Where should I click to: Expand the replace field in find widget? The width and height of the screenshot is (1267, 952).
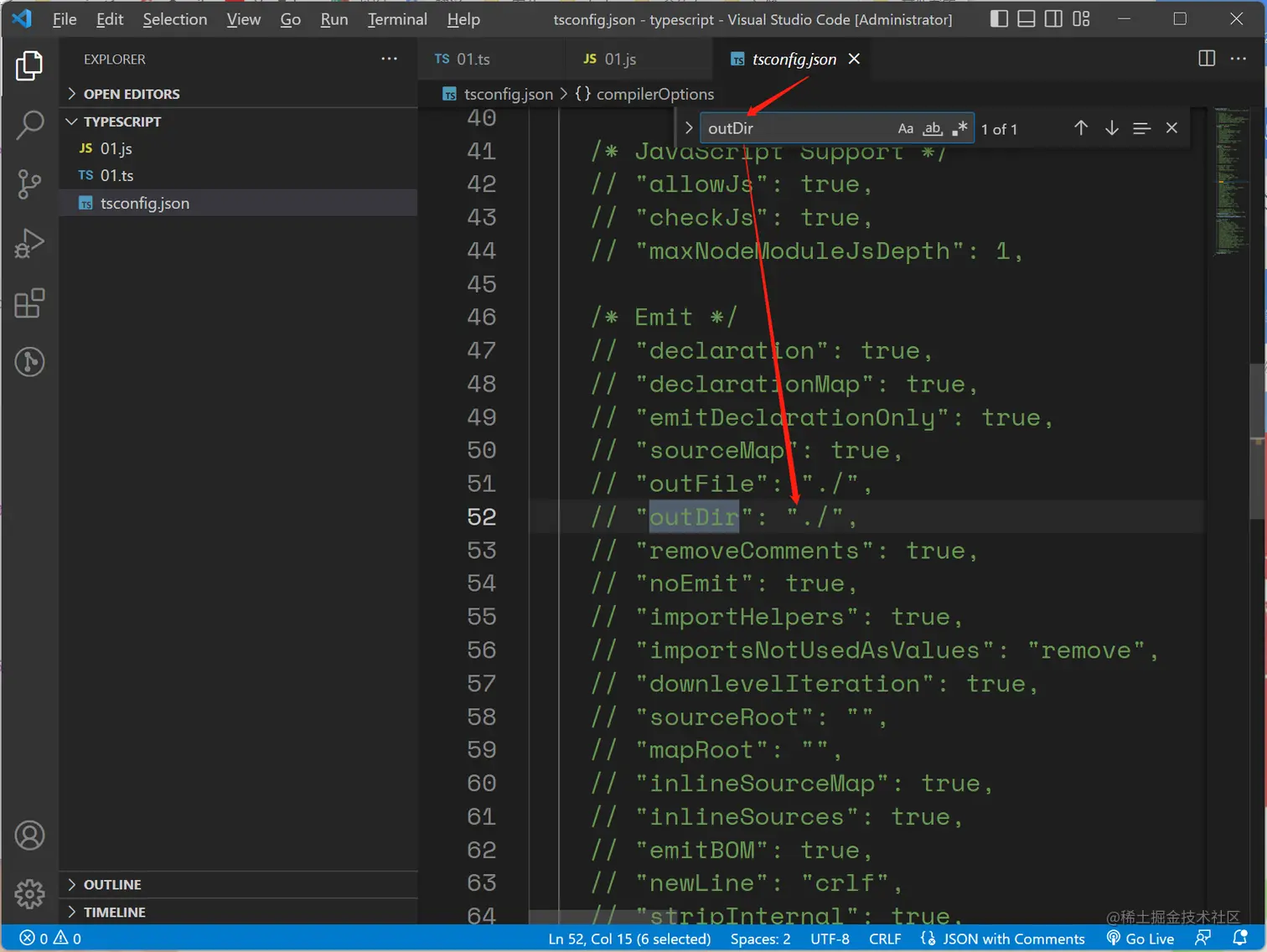point(689,128)
